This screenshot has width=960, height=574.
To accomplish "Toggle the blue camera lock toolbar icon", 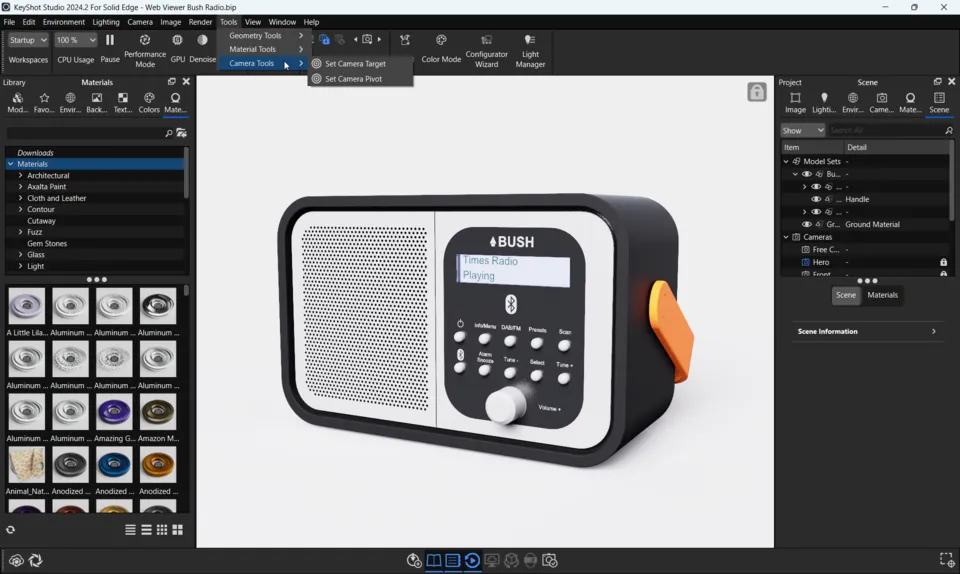I will [x=324, y=40].
